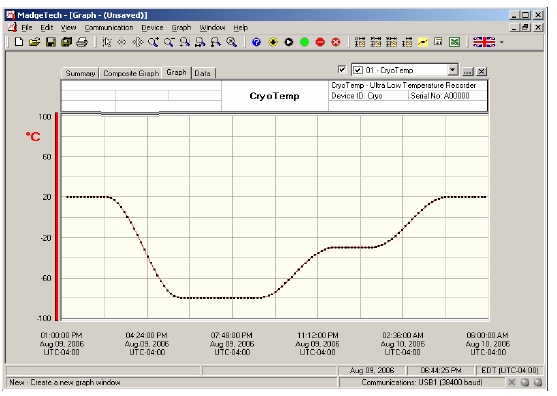
Task: Click the yellow graph line toolbar icon
Action: [423, 42]
